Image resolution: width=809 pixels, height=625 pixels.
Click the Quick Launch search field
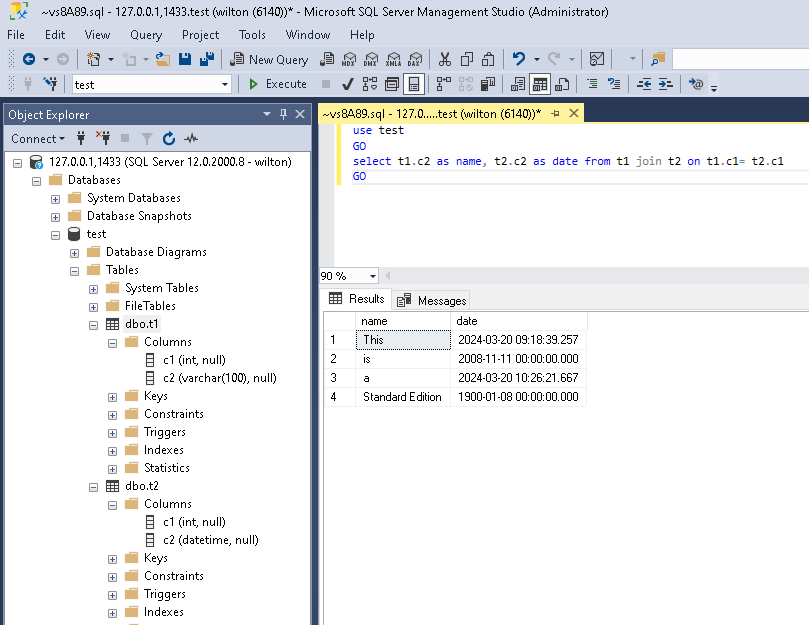click(x=741, y=59)
